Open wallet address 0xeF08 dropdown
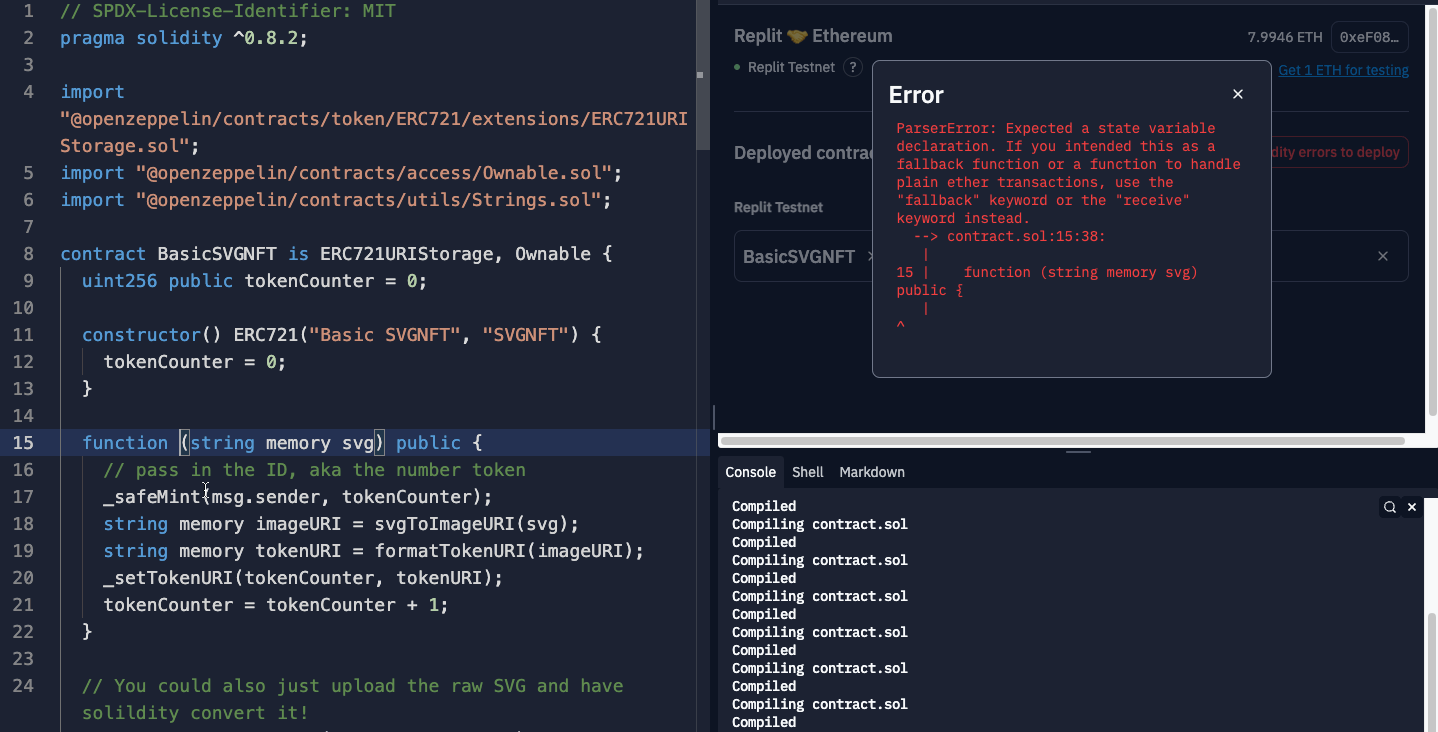 coord(1369,37)
